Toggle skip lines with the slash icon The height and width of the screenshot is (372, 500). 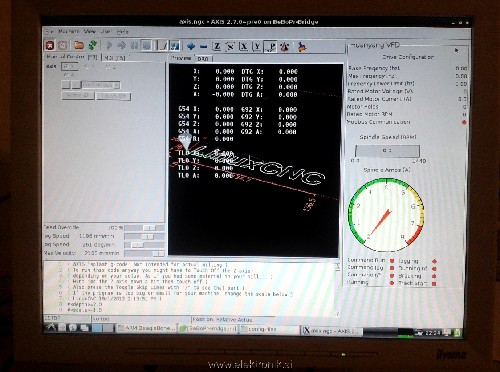pos(163,46)
